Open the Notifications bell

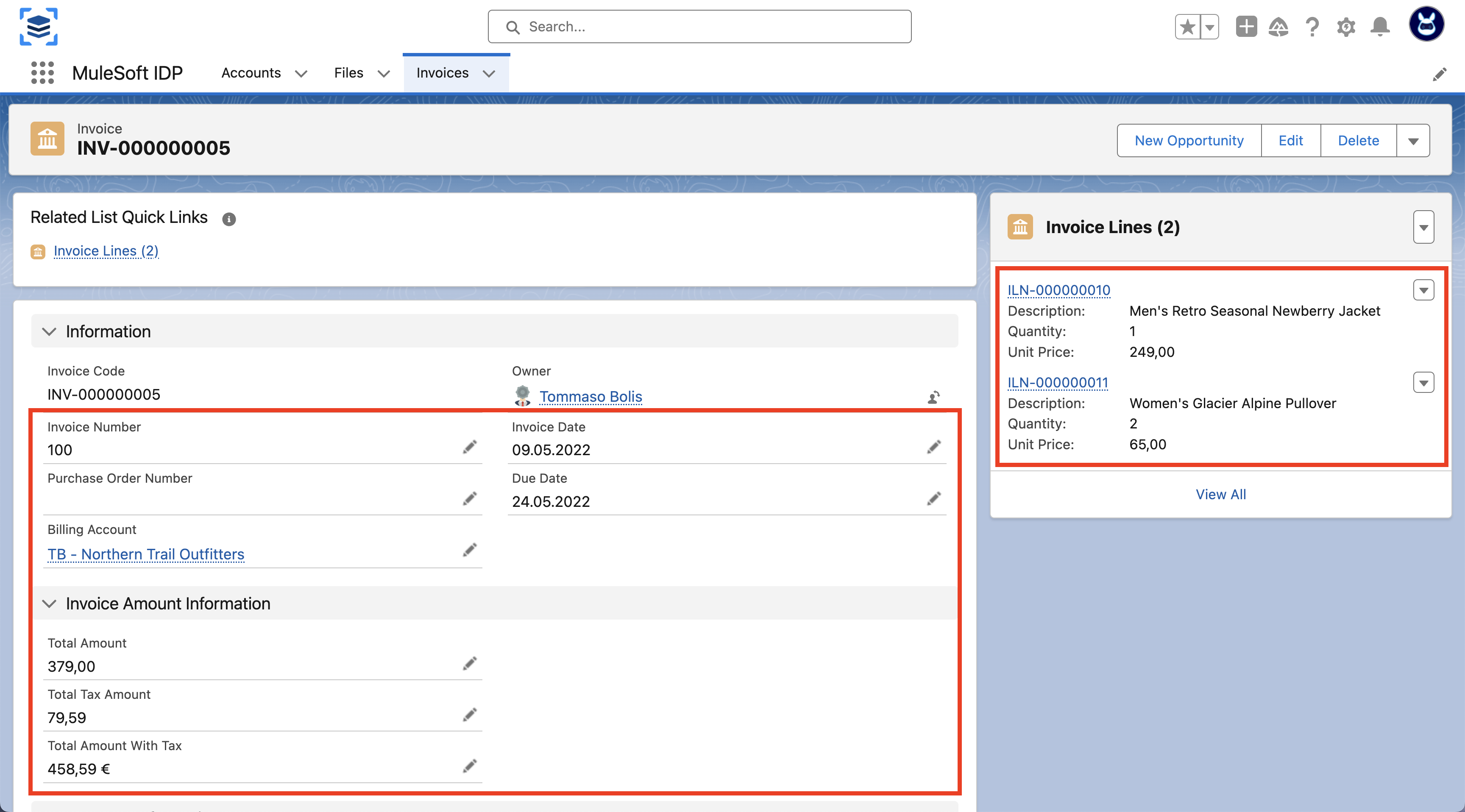click(x=1380, y=27)
